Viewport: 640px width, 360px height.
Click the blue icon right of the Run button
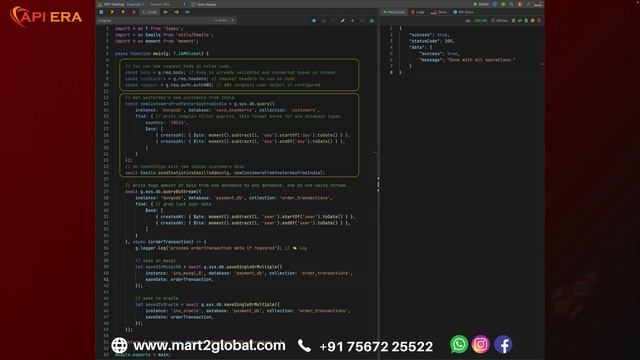coord(494,4)
